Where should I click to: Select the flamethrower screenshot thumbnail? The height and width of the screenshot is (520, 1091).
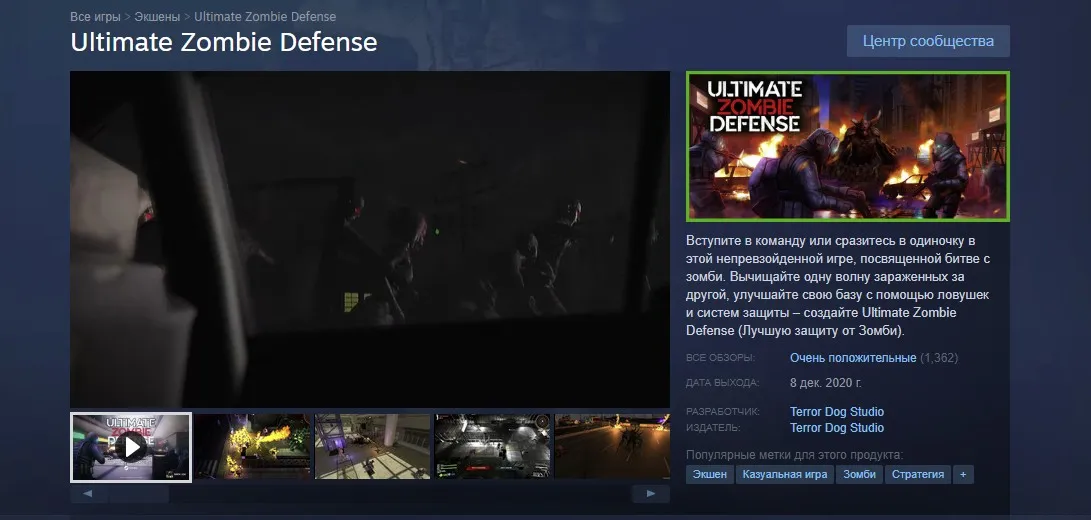tap(252, 447)
